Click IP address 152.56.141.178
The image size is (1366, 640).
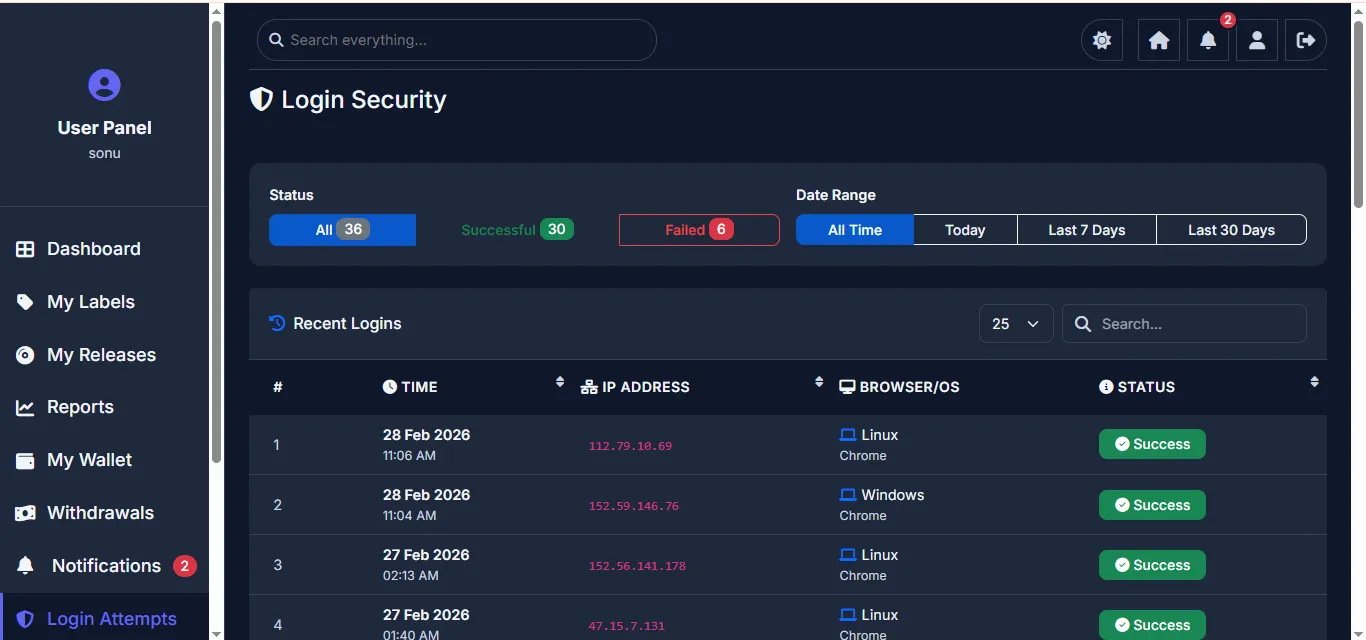637,566
